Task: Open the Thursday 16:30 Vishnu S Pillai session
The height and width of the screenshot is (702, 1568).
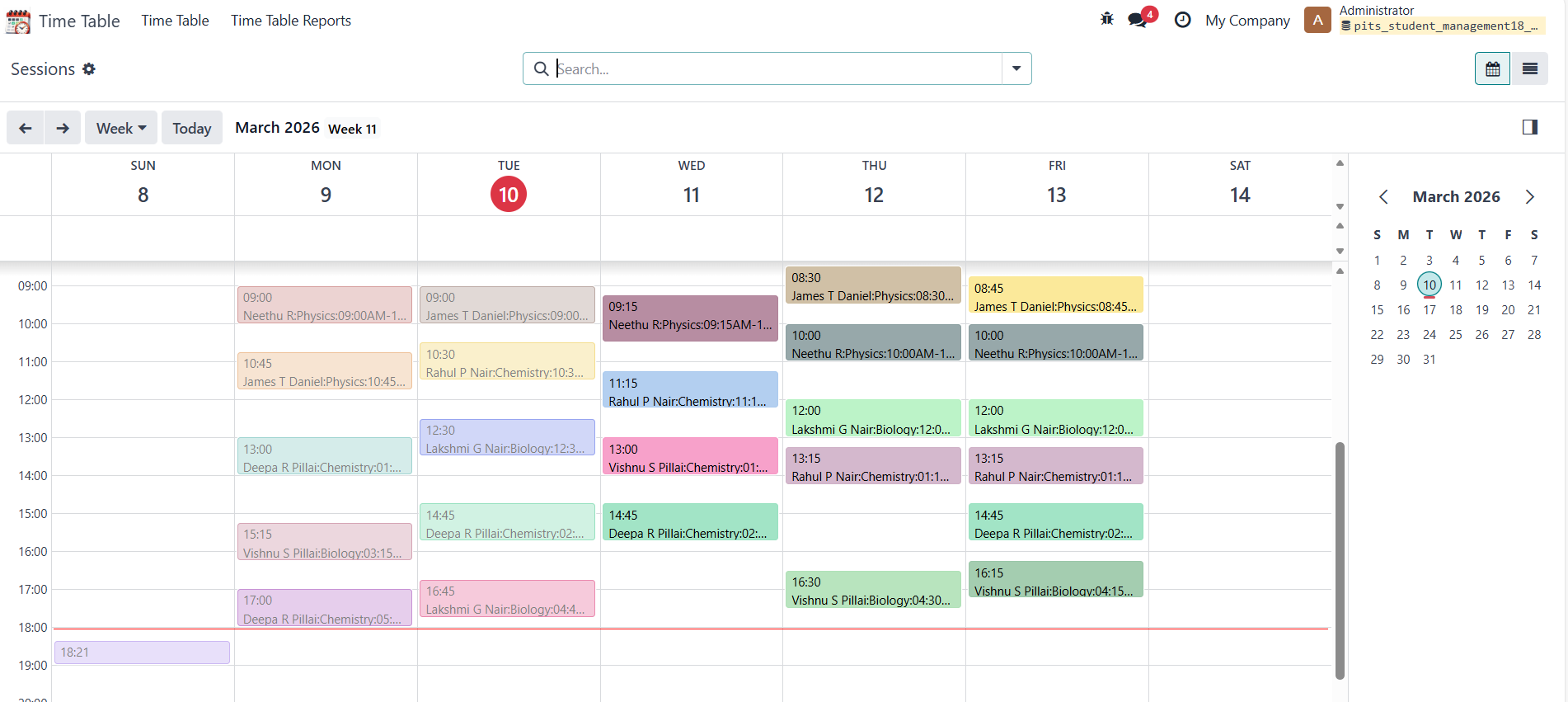Action: pyautogui.click(x=873, y=589)
